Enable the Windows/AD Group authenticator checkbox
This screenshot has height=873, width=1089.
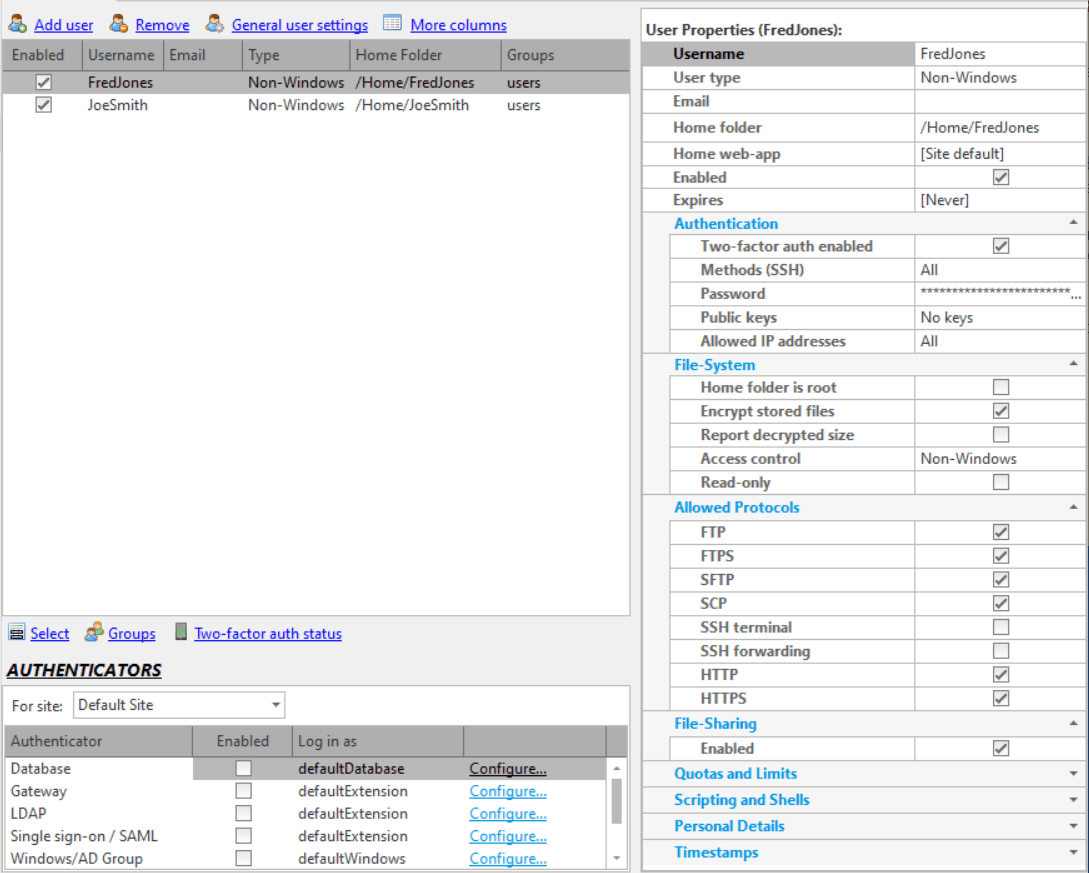coord(243,858)
